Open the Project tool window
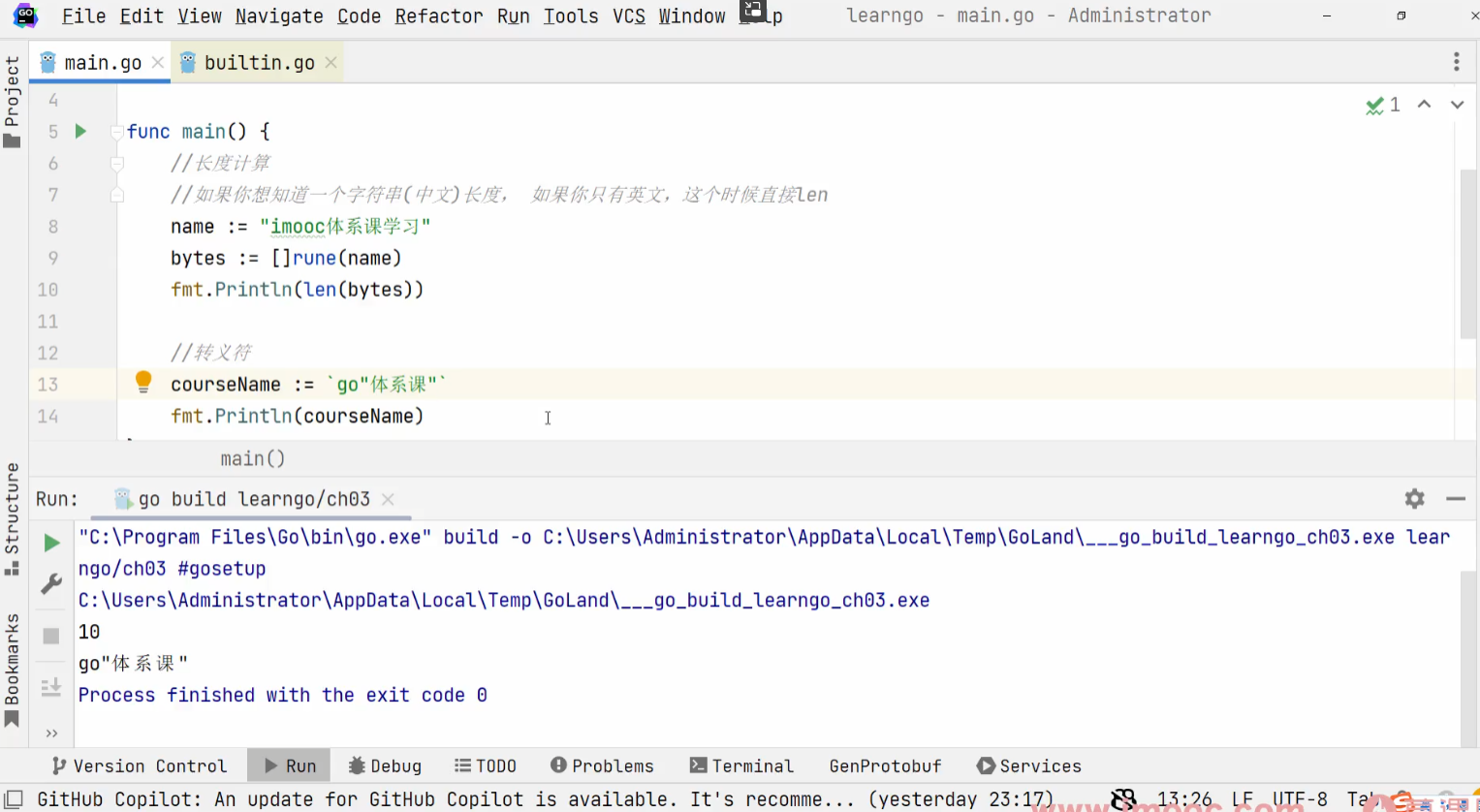1480x812 pixels. [x=12, y=102]
